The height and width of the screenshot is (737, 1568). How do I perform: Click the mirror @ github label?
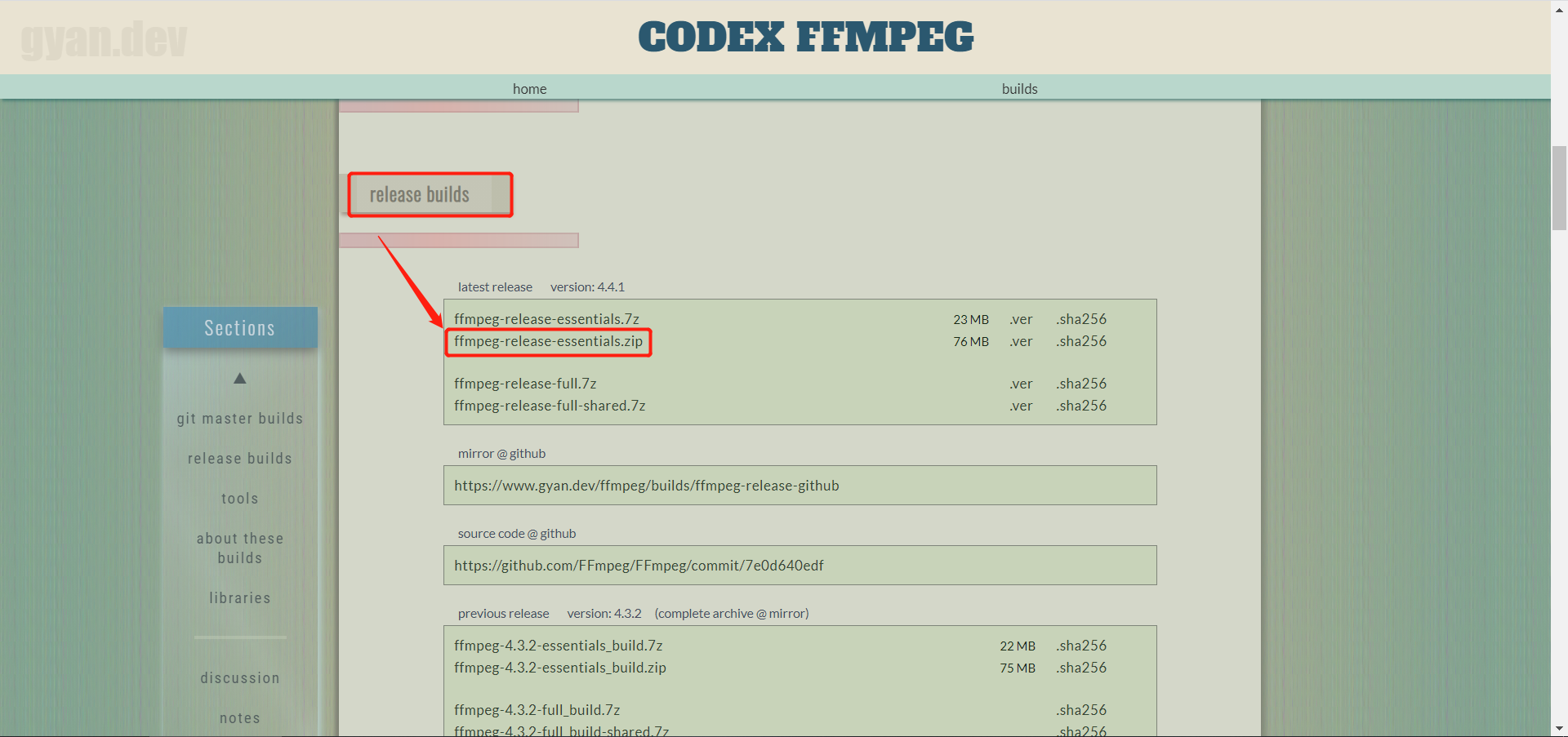pyautogui.click(x=501, y=454)
